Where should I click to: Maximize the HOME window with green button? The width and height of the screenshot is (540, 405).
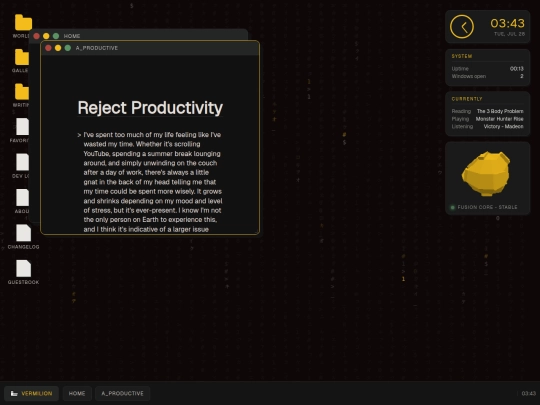click(x=56, y=36)
